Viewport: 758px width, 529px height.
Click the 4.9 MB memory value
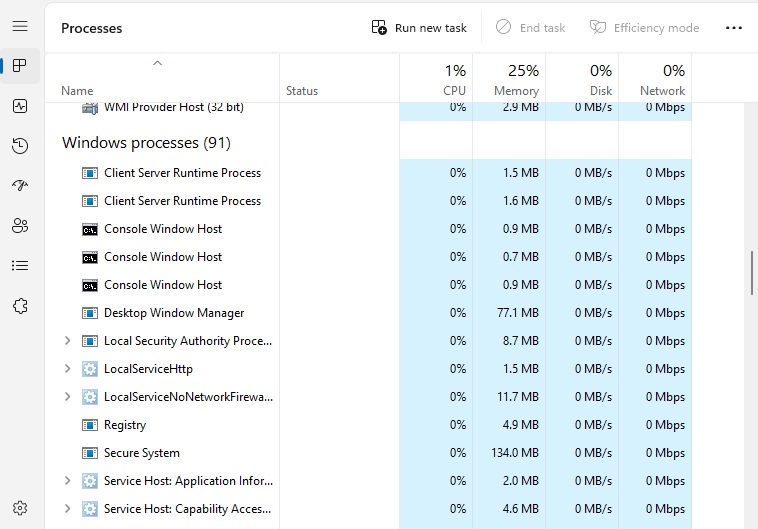520,425
